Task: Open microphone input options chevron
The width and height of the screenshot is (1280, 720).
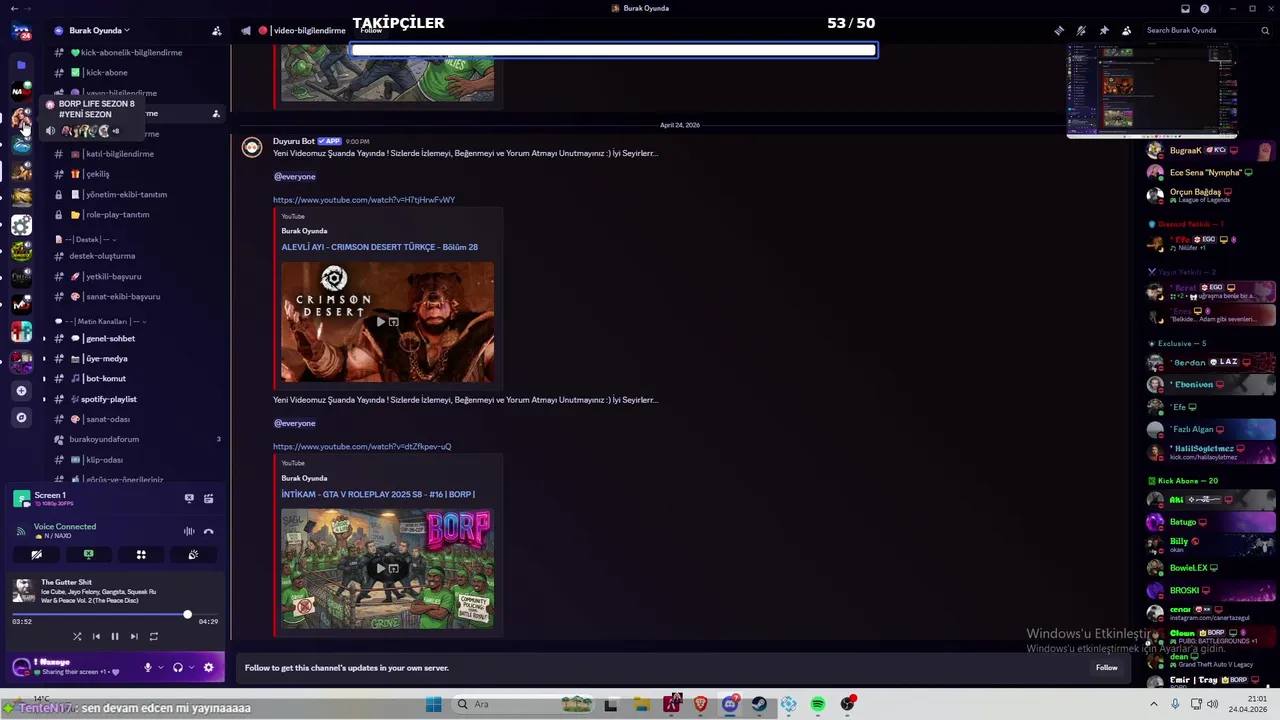Action: coord(160,667)
